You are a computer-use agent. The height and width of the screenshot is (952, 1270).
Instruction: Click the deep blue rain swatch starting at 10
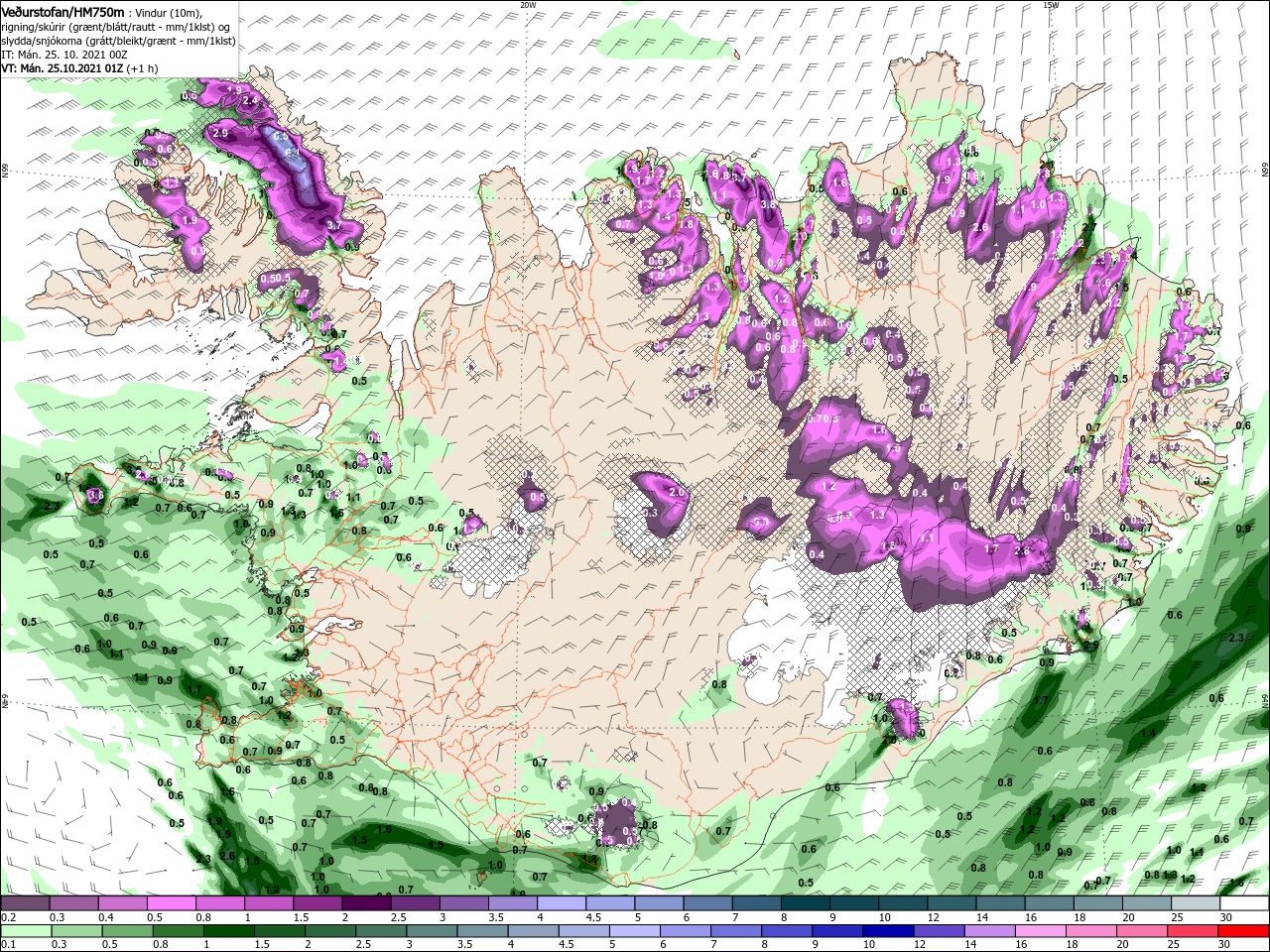tap(889, 931)
